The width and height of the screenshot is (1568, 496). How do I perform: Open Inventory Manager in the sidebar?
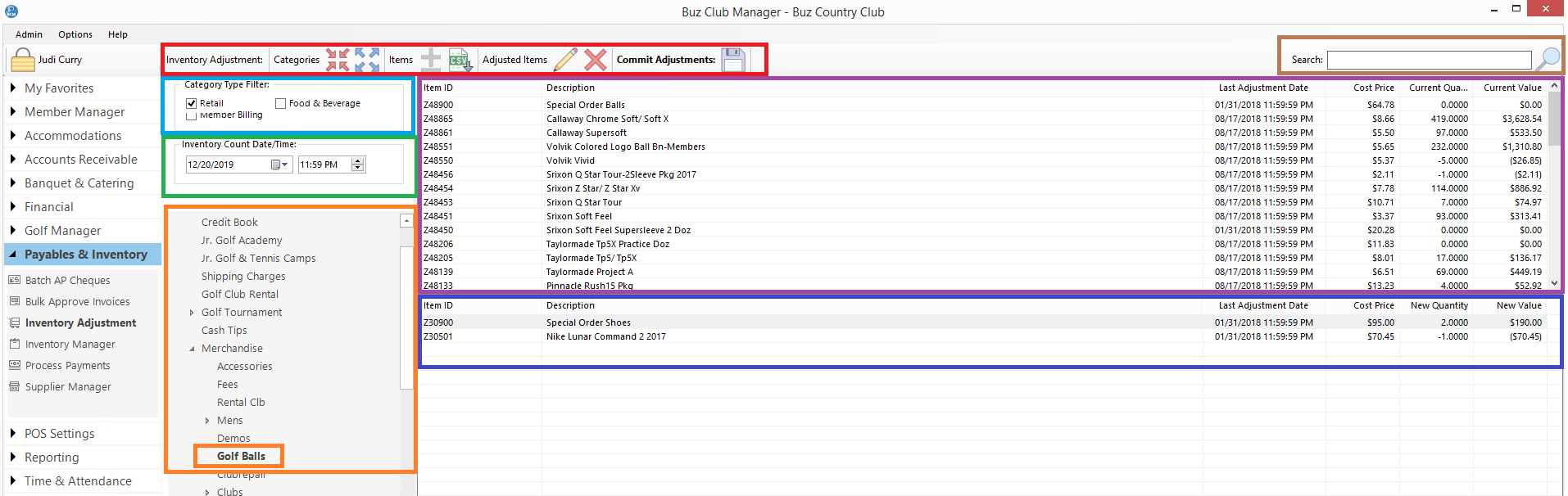70,345
